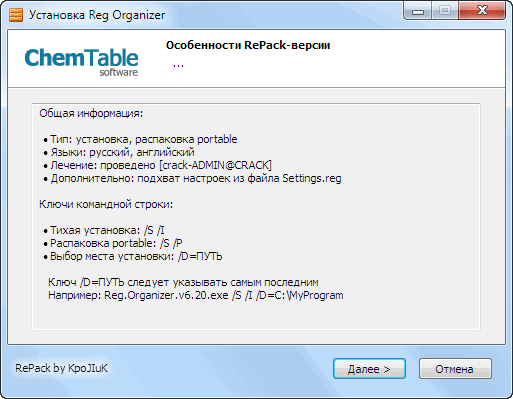Click the line starting with Тип: установка

(x=140, y=139)
